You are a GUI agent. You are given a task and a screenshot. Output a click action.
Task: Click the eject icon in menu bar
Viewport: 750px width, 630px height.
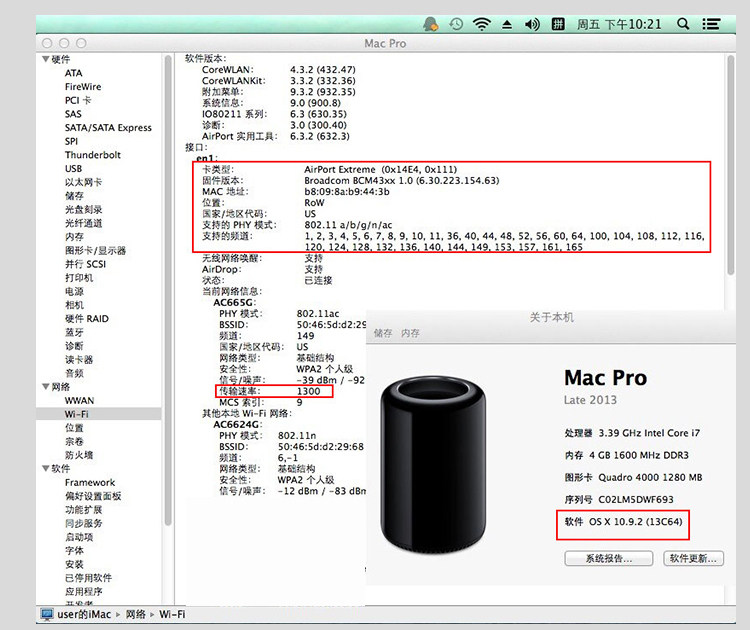[507, 24]
